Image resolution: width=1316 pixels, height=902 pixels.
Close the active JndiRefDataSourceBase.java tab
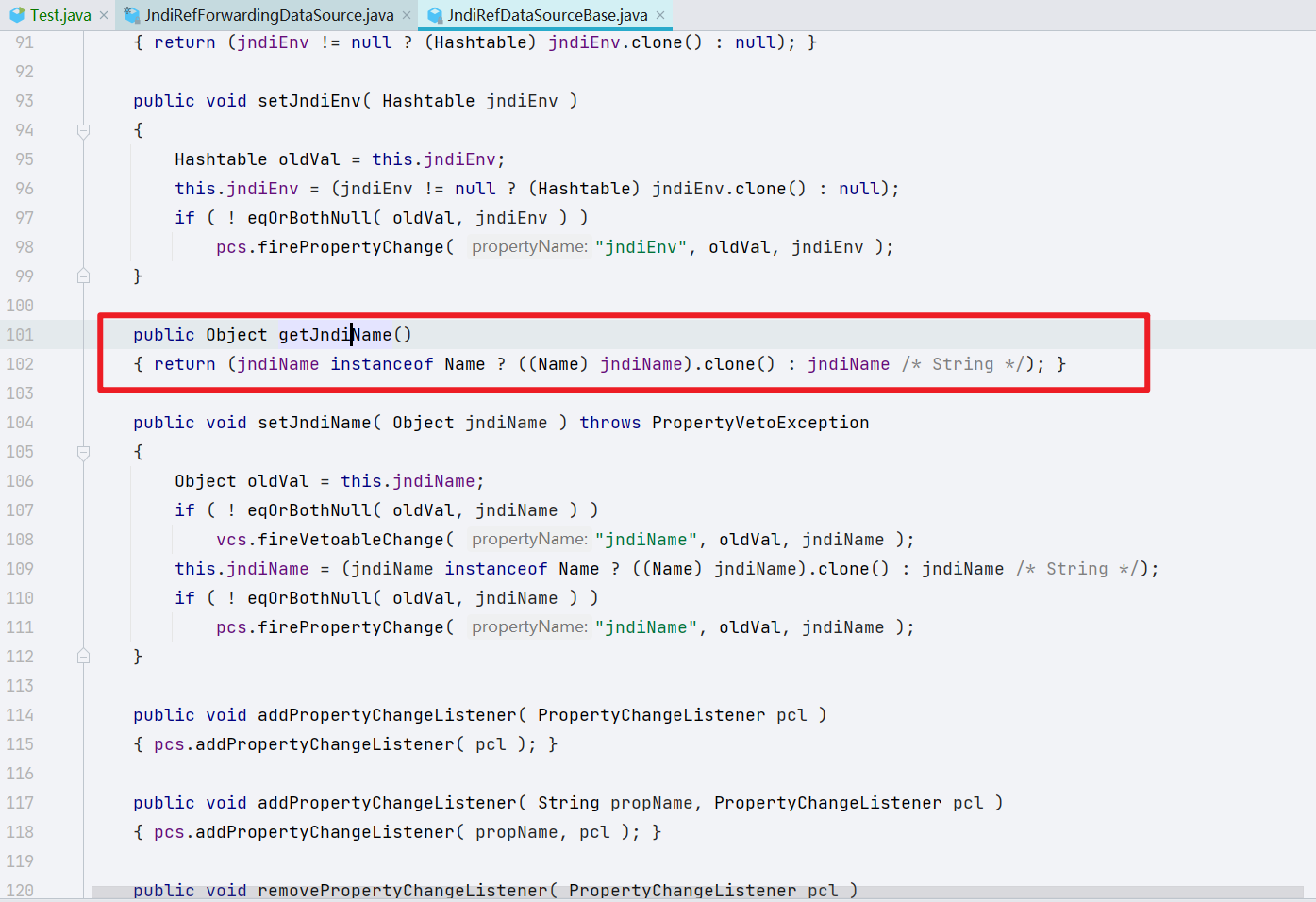pyautogui.click(x=660, y=14)
